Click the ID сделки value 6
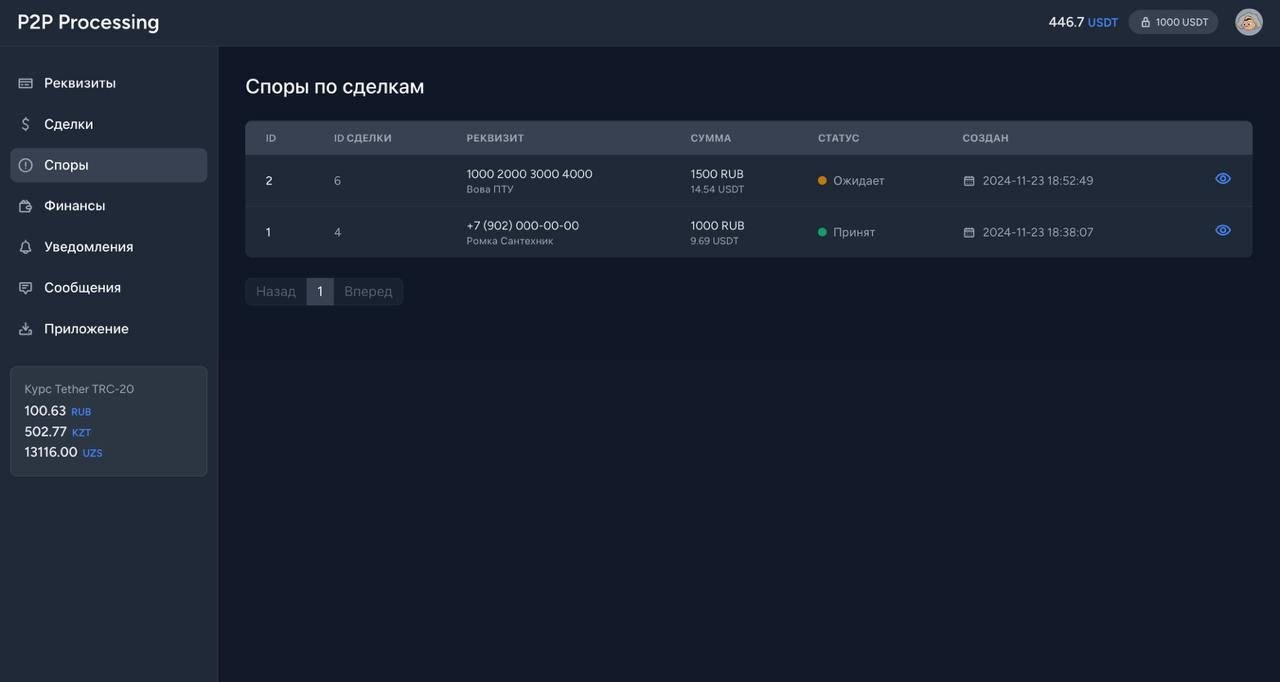 click(x=337, y=181)
